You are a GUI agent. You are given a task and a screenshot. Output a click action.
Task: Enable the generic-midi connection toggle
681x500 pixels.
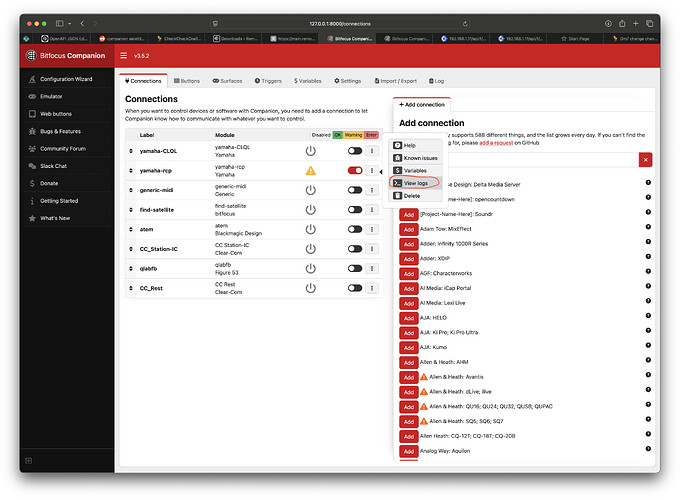[355, 190]
